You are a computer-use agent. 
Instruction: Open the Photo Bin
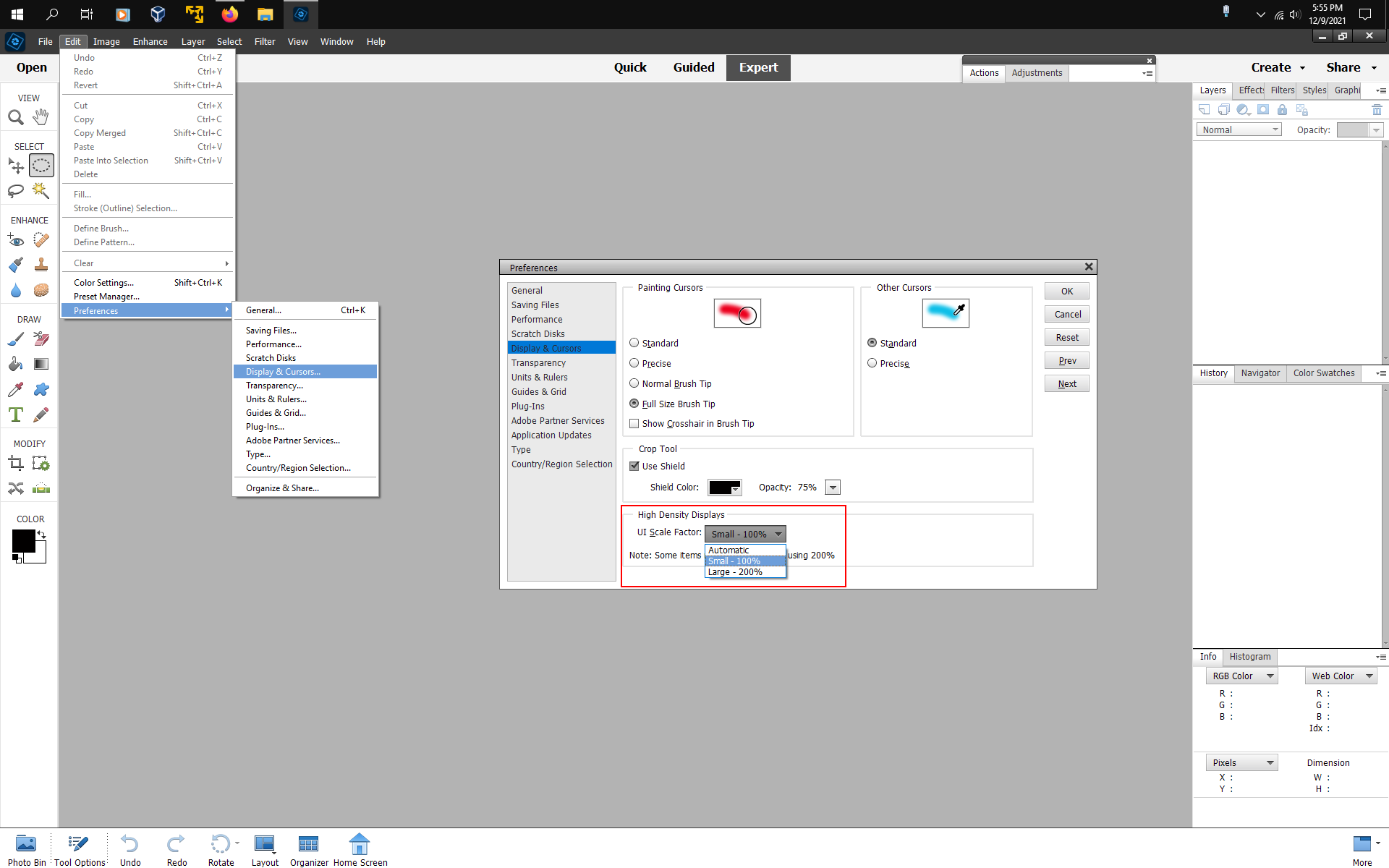(26, 846)
